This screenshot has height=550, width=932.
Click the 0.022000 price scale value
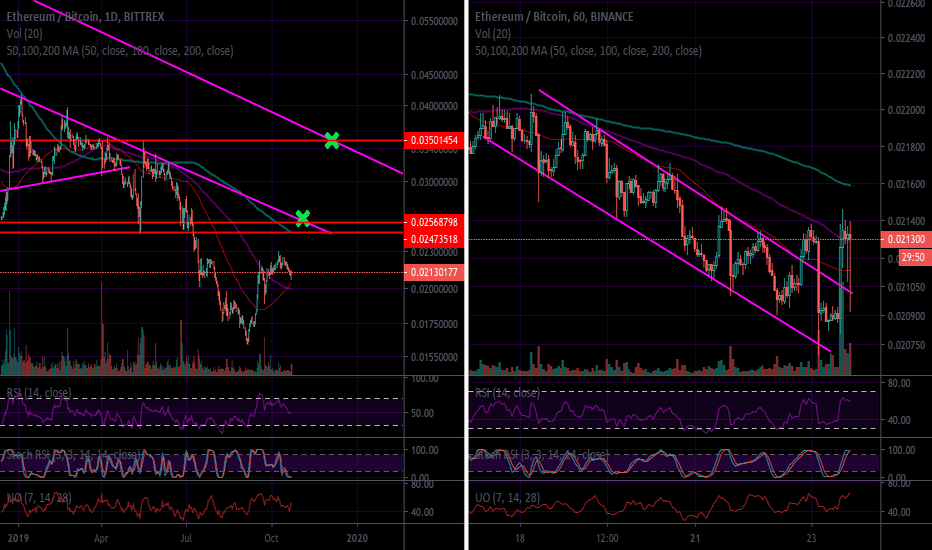(x=906, y=111)
